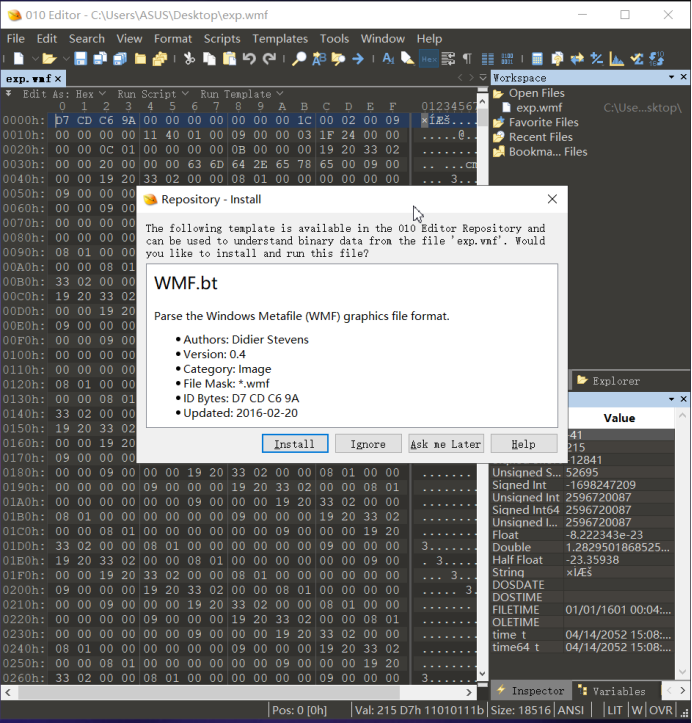692x723 pixels.
Task: Open the file tab list dropdown arrow
Action: 483,77
